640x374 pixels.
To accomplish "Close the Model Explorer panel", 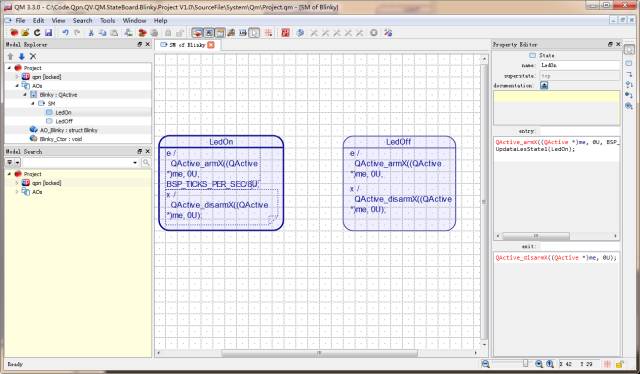I will [148, 44].
